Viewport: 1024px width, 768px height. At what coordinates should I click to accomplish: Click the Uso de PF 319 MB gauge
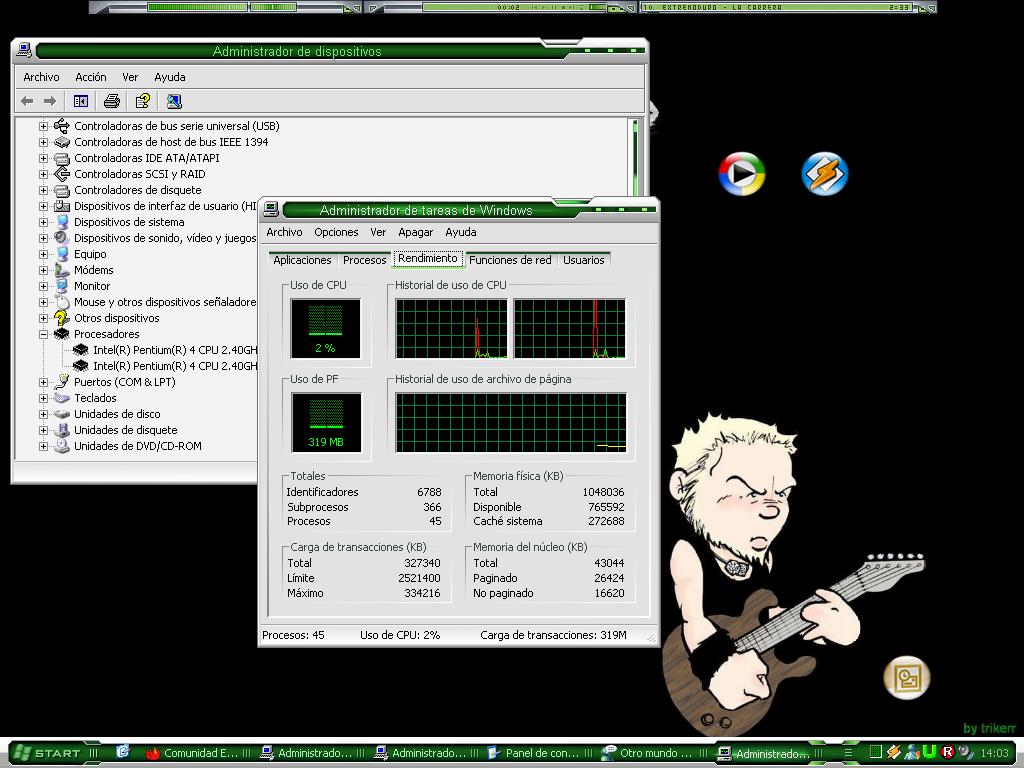pyautogui.click(x=326, y=423)
